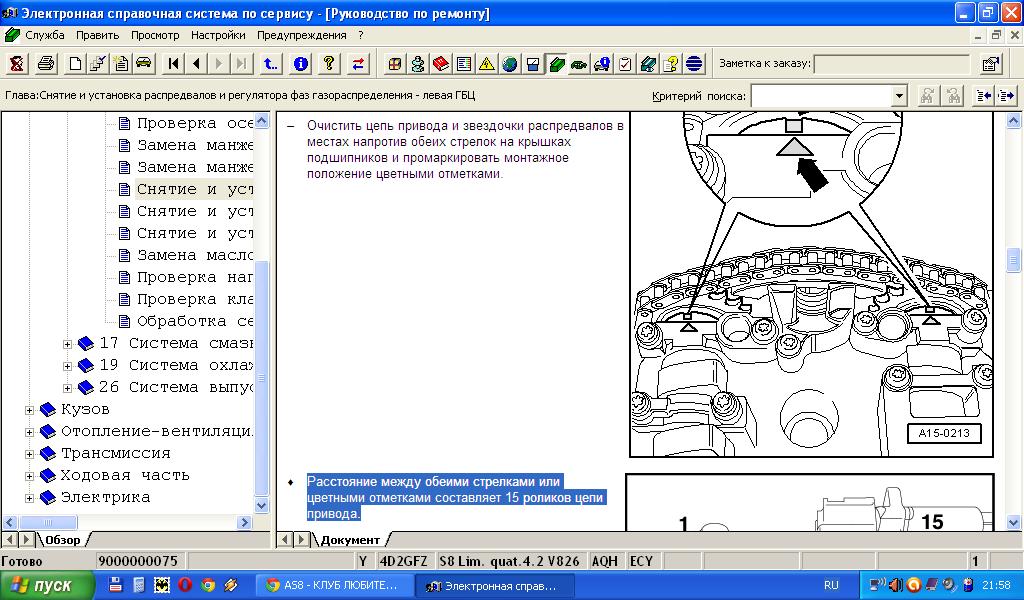Switch to the Обзор tab
This screenshot has width=1024, height=600.
62,540
